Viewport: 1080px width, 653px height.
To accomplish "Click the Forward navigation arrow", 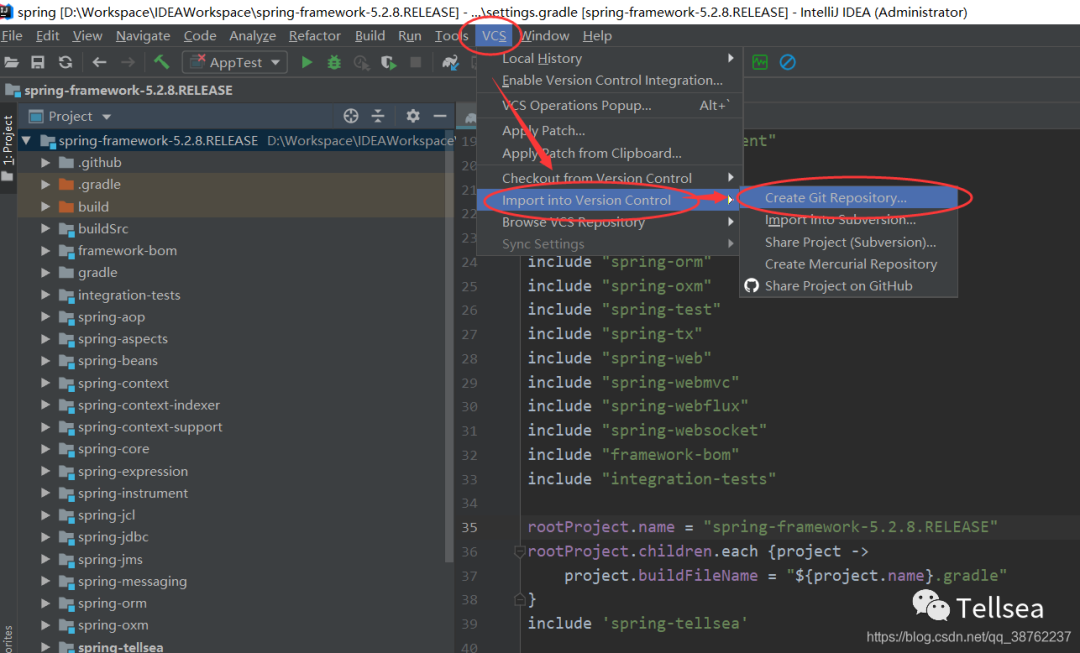I will pyautogui.click(x=128, y=63).
